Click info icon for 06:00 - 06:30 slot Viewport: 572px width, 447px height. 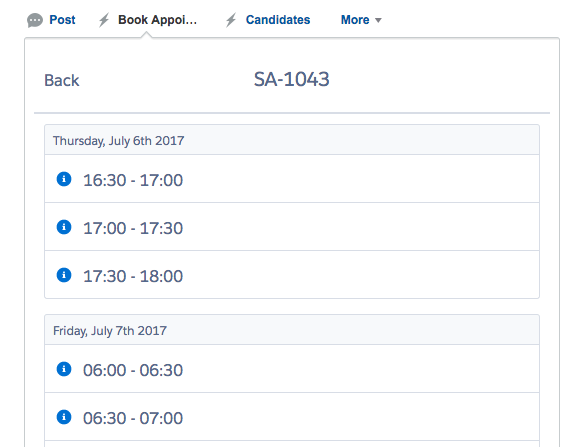[64, 369]
